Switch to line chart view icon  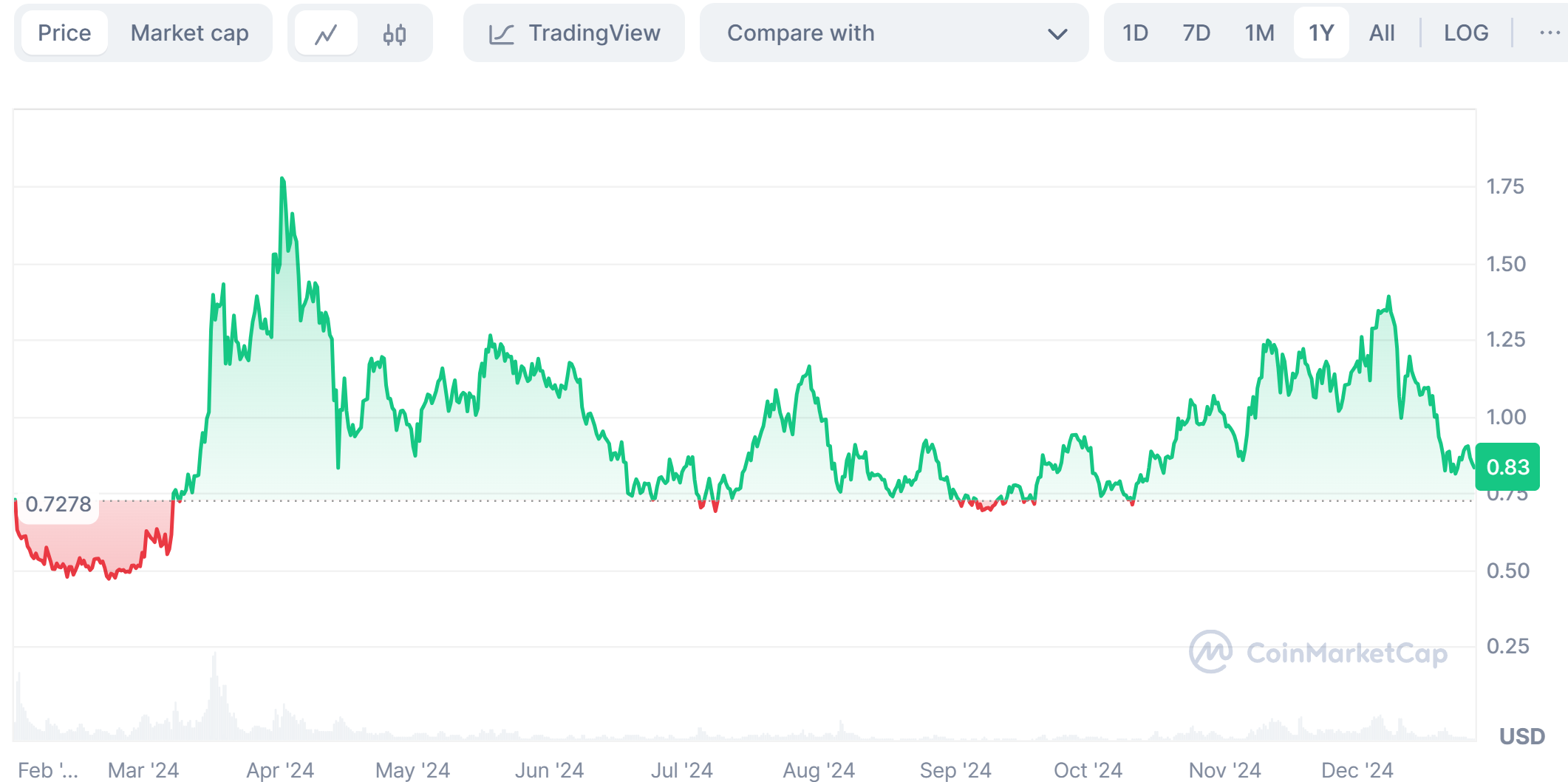point(326,34)
